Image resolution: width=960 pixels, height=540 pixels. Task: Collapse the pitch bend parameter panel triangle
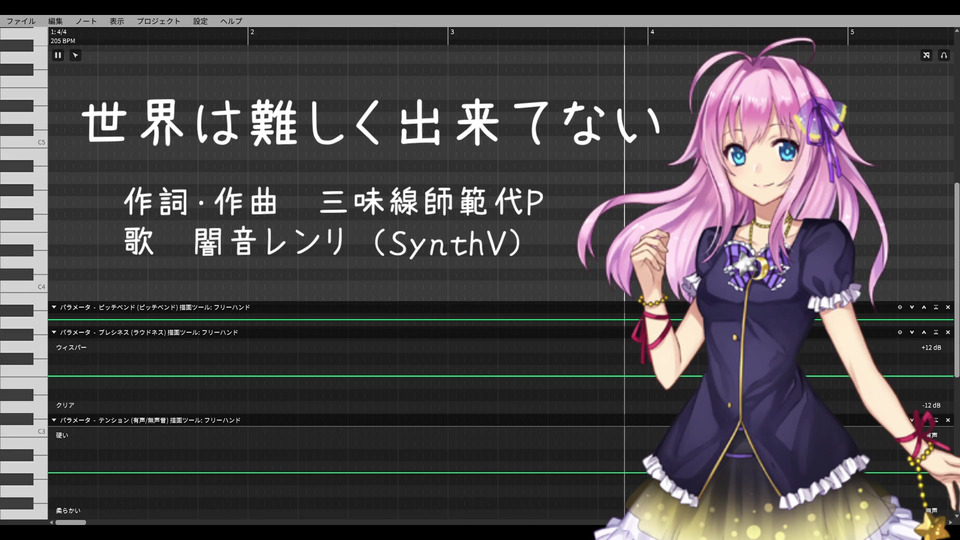(x=54, y=307)
